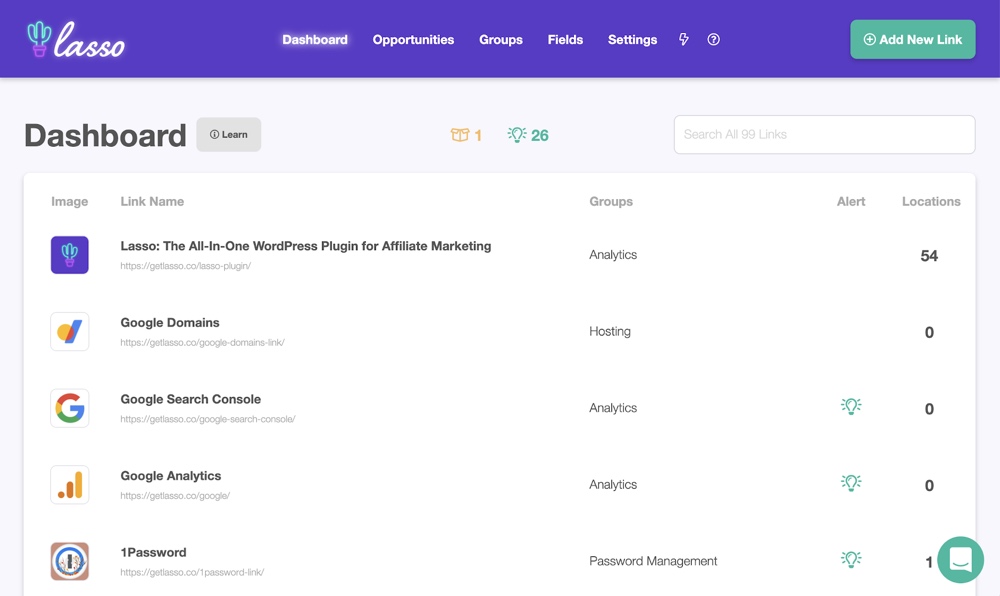Image resolution: width=1000 pixels, height=596 pixels.
Task: Open the Fields tab
Action: coord(565,40)
